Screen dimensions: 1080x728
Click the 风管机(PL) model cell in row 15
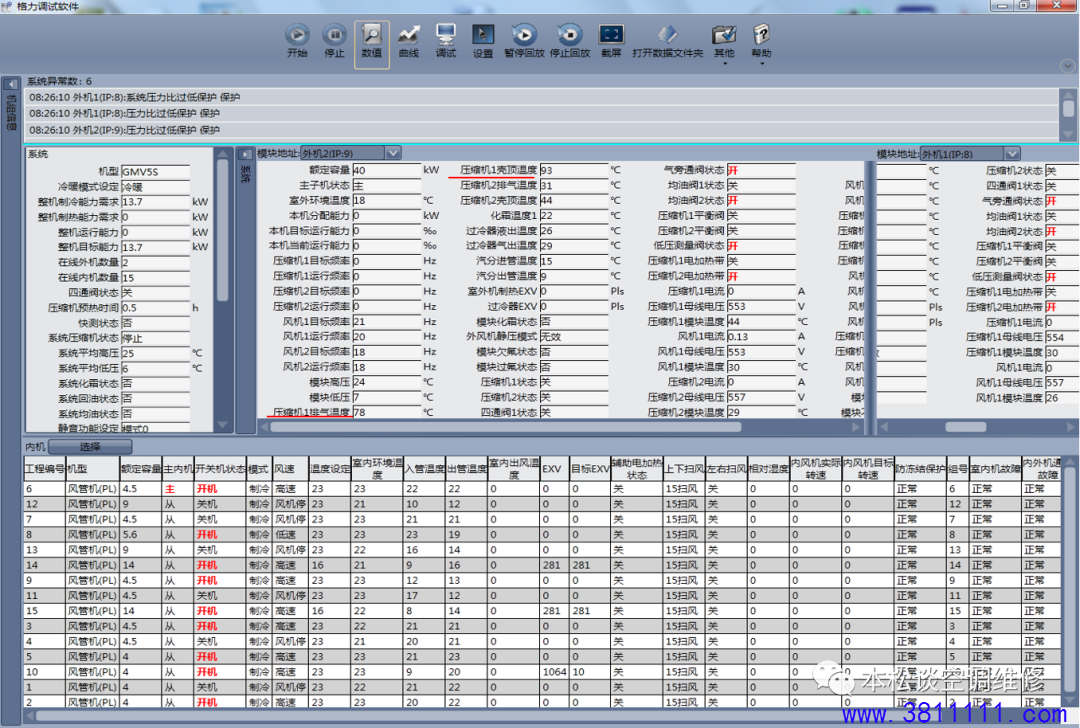pos(92,611)
